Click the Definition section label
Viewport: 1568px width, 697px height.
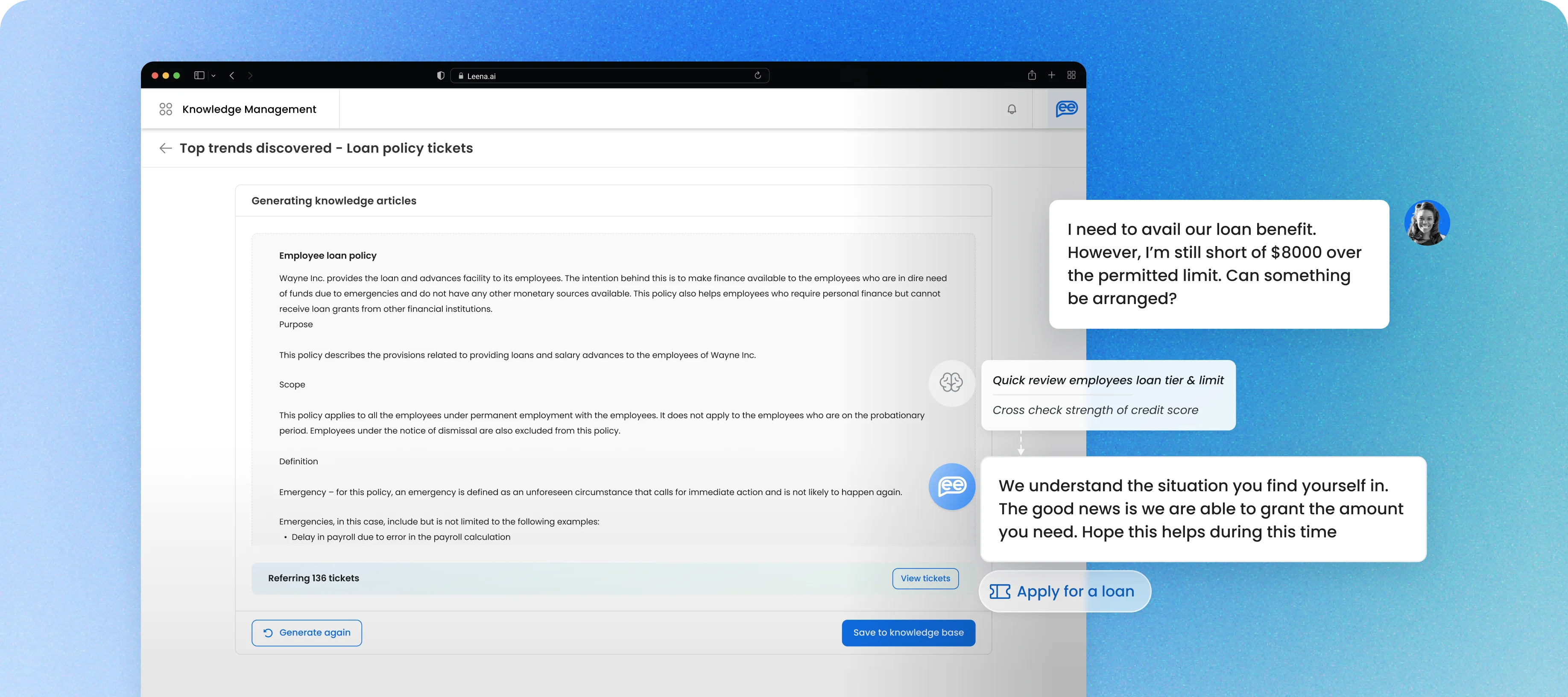click(298, 461)
